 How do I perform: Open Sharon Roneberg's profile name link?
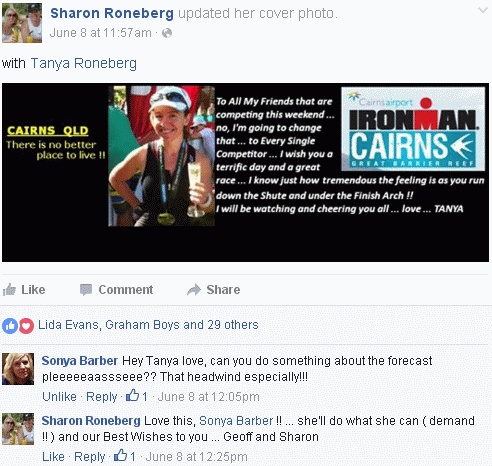point(112,13)
